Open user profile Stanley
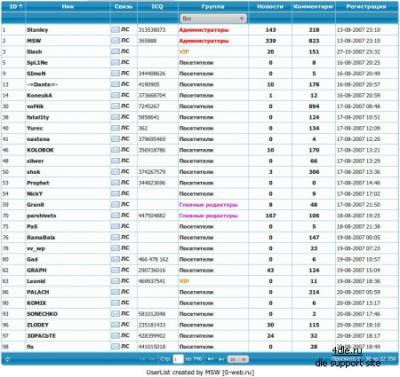The image size is (400, 377). click(37, 30)
